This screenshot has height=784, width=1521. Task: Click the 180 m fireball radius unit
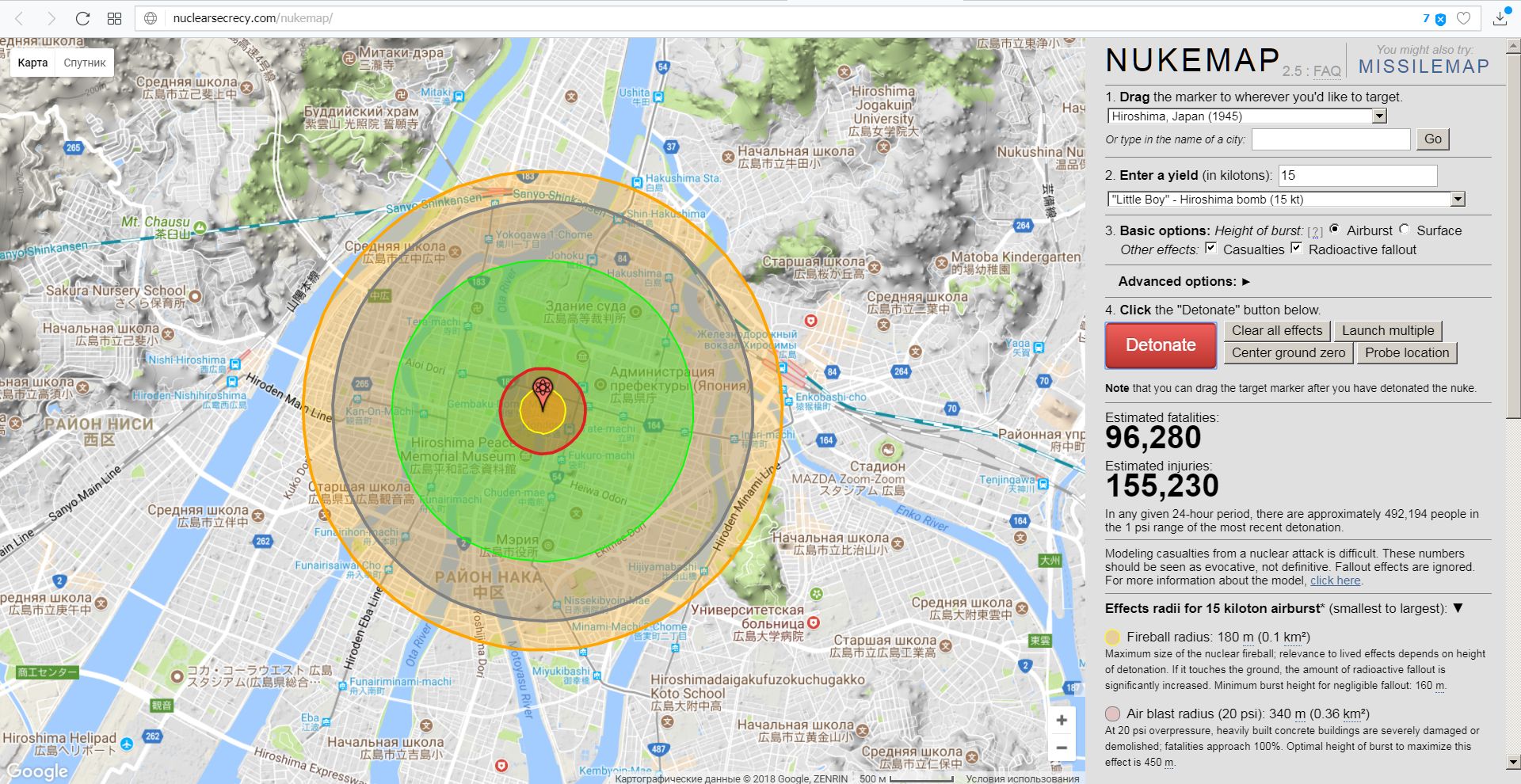(1248, 637)
